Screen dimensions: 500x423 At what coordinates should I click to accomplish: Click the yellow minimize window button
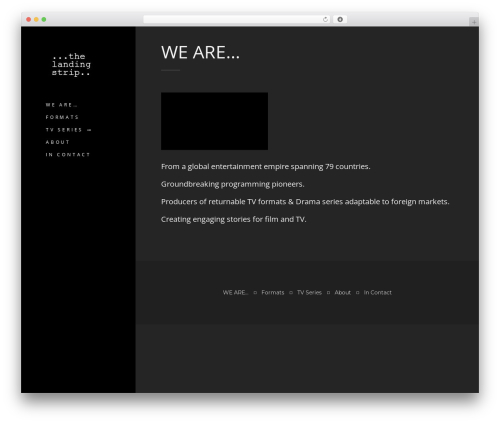click(36, 19)
